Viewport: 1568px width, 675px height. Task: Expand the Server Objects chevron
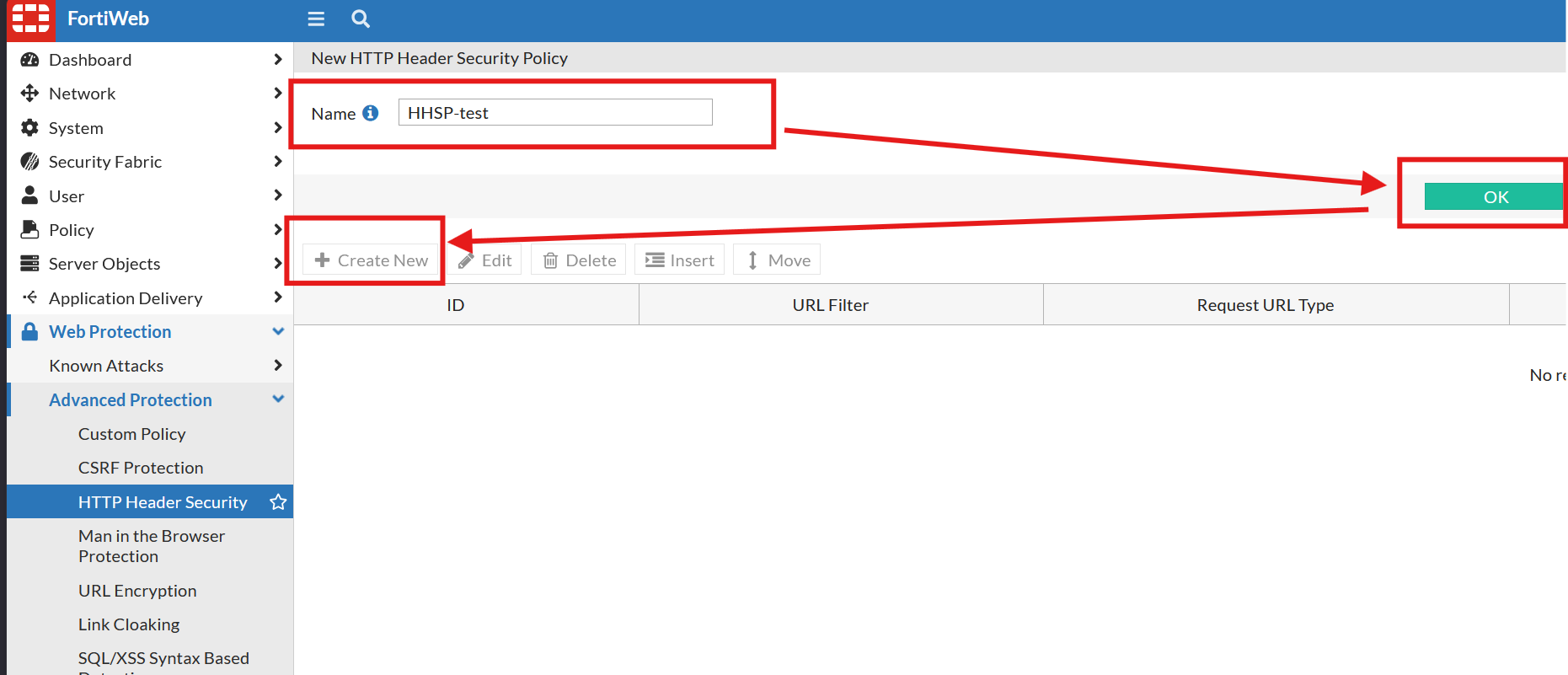pyautogui.click(x=278, y=263)
